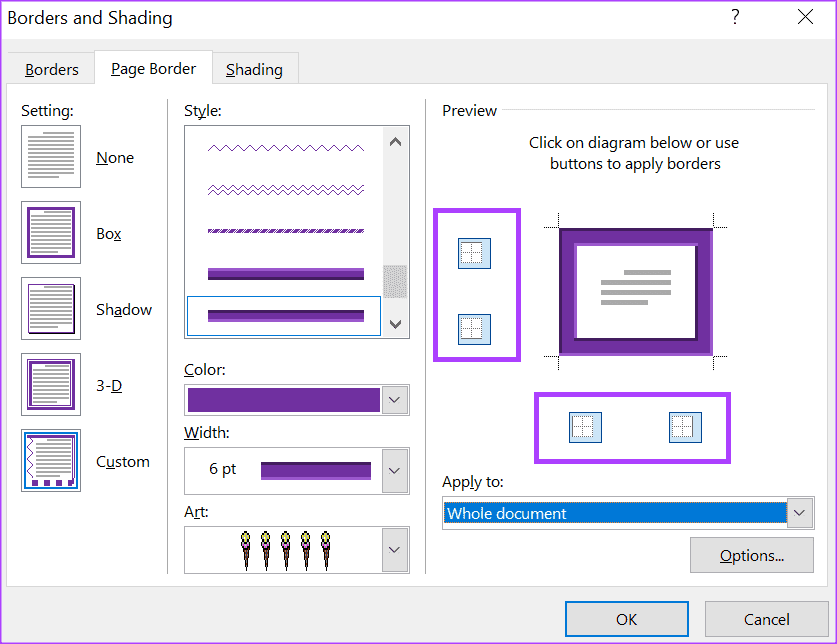This screenshot has height=644, width=837.
Task: Toggle the top border button in Preview
Action: [474, 253]
